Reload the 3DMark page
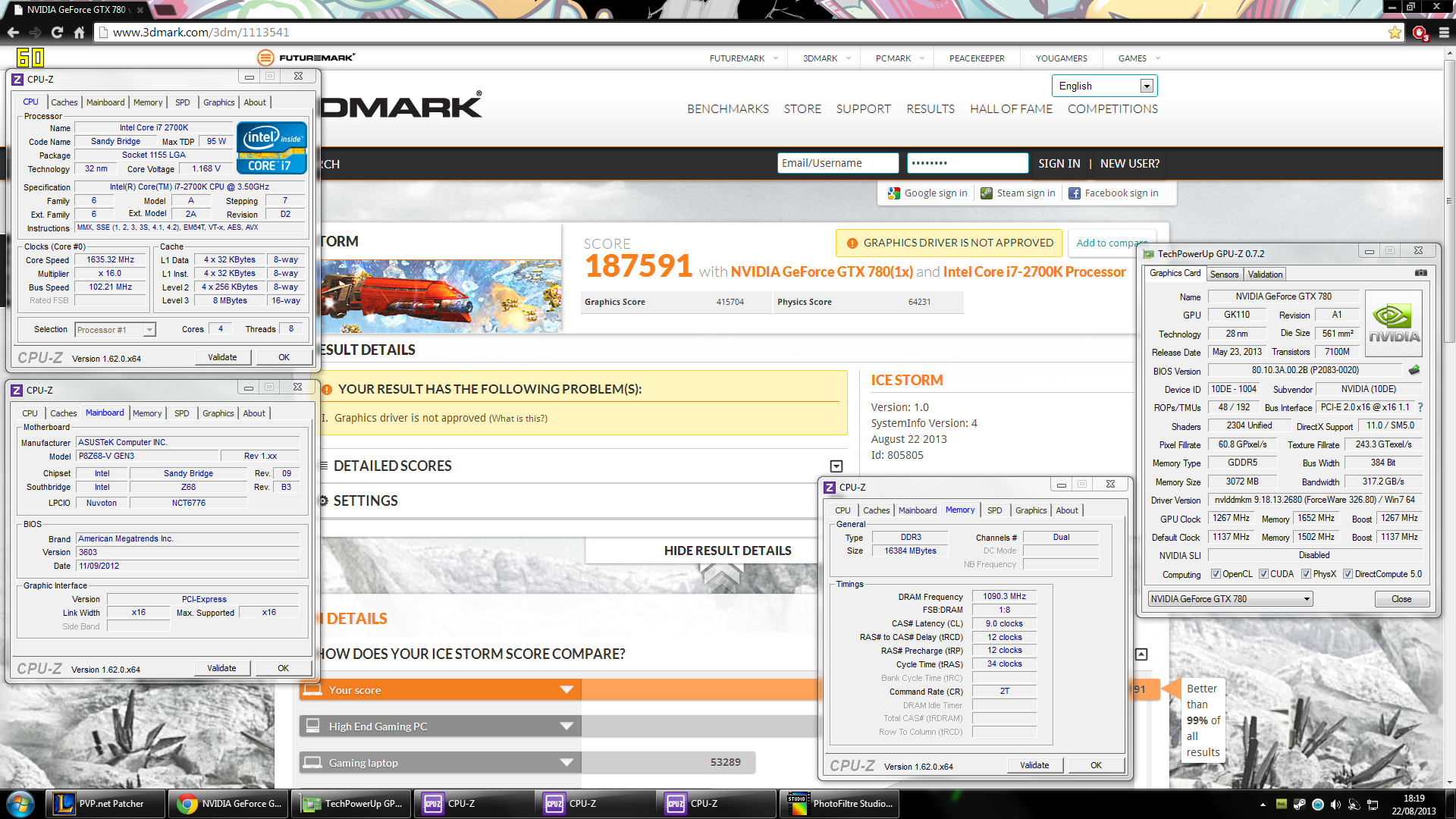 tap(57, 33)
